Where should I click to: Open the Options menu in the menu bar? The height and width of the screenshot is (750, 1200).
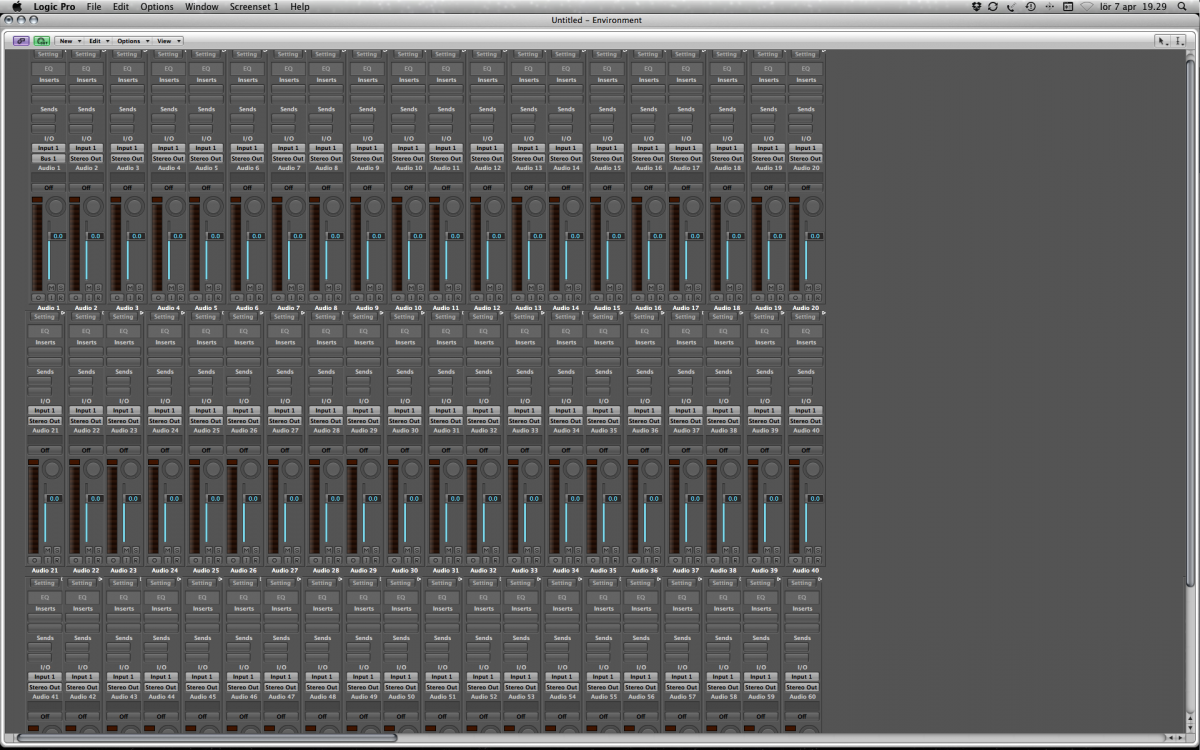click(156, 6)
